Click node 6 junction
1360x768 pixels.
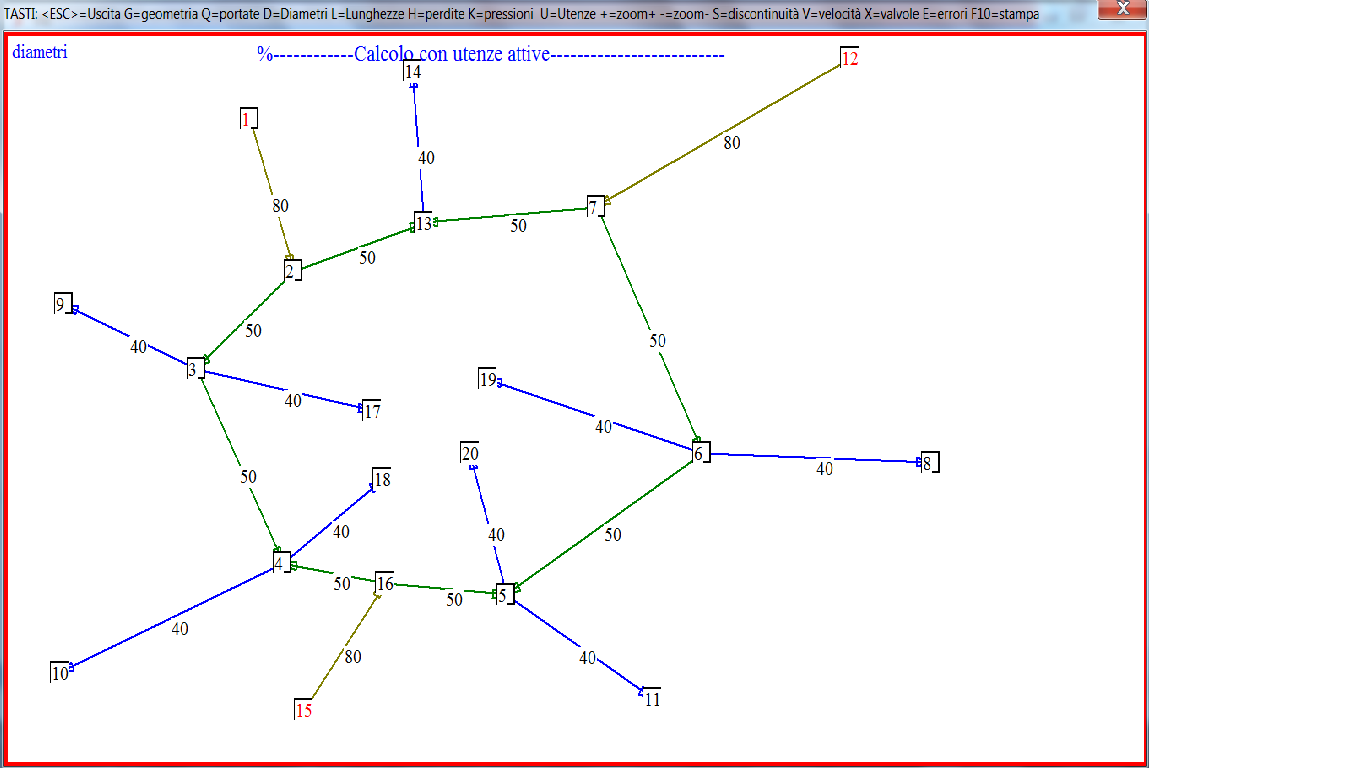[x=701, y=453]
